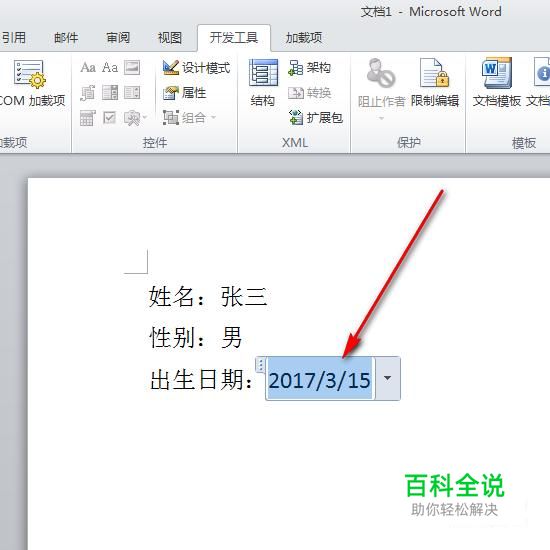Insert date picker content control
This screenshot has height=550, width=550.
[88, 118]
